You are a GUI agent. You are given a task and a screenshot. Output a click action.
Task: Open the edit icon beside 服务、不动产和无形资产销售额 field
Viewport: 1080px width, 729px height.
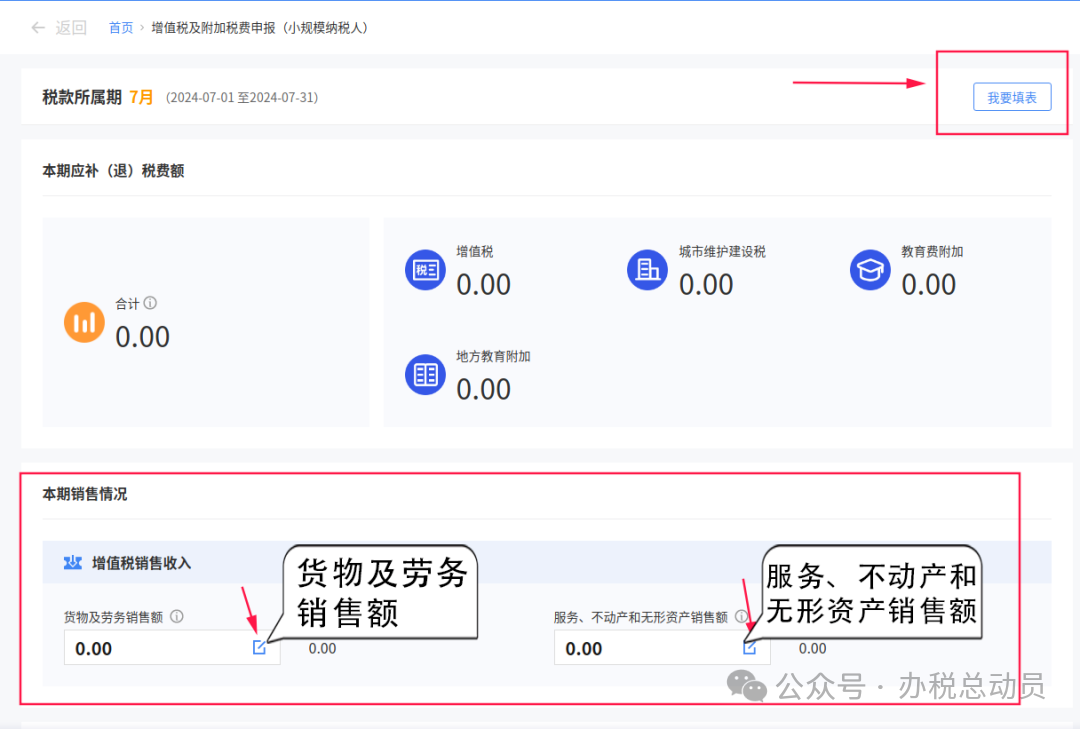click(749, 647)
